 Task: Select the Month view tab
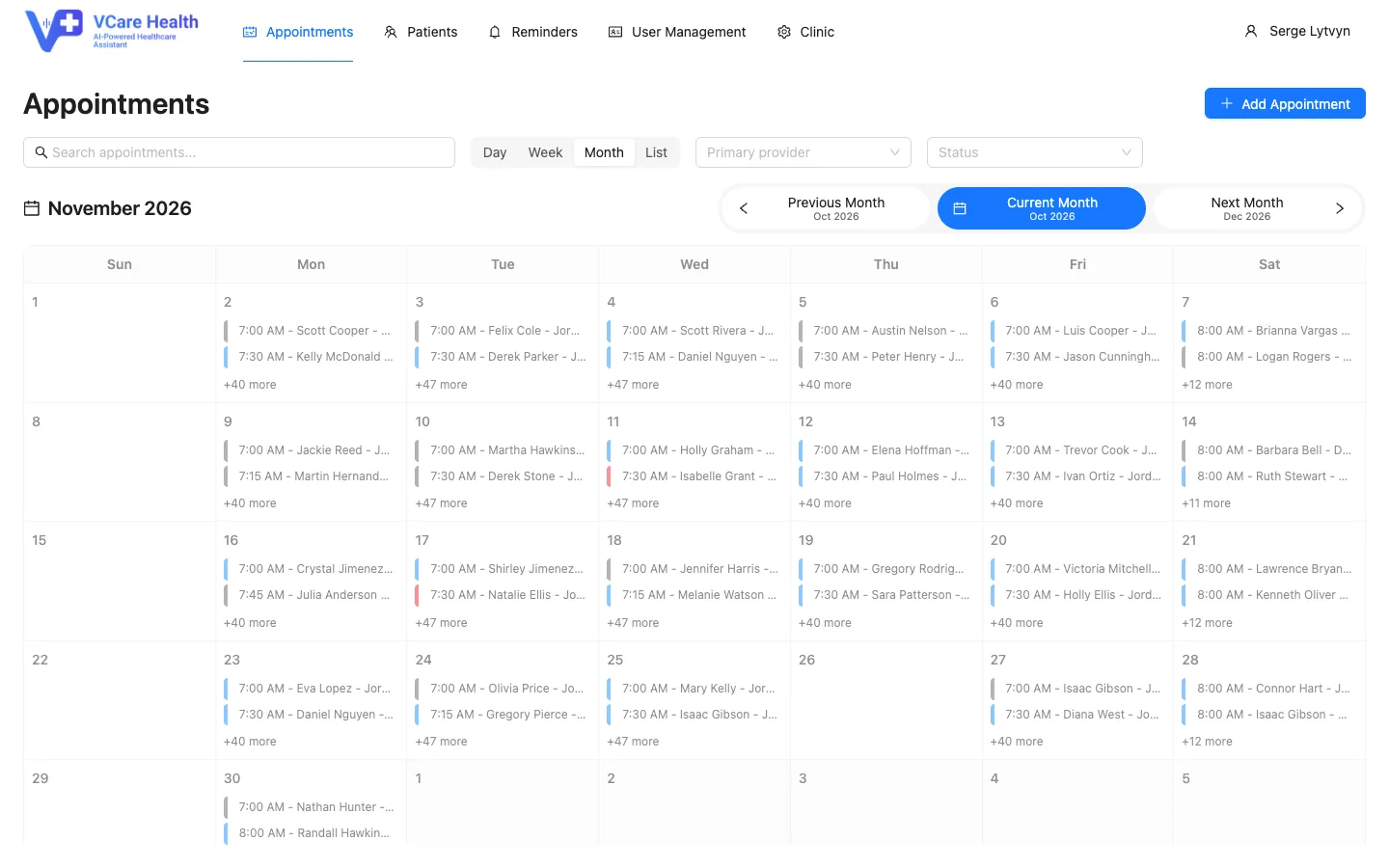tap(604, 152)
